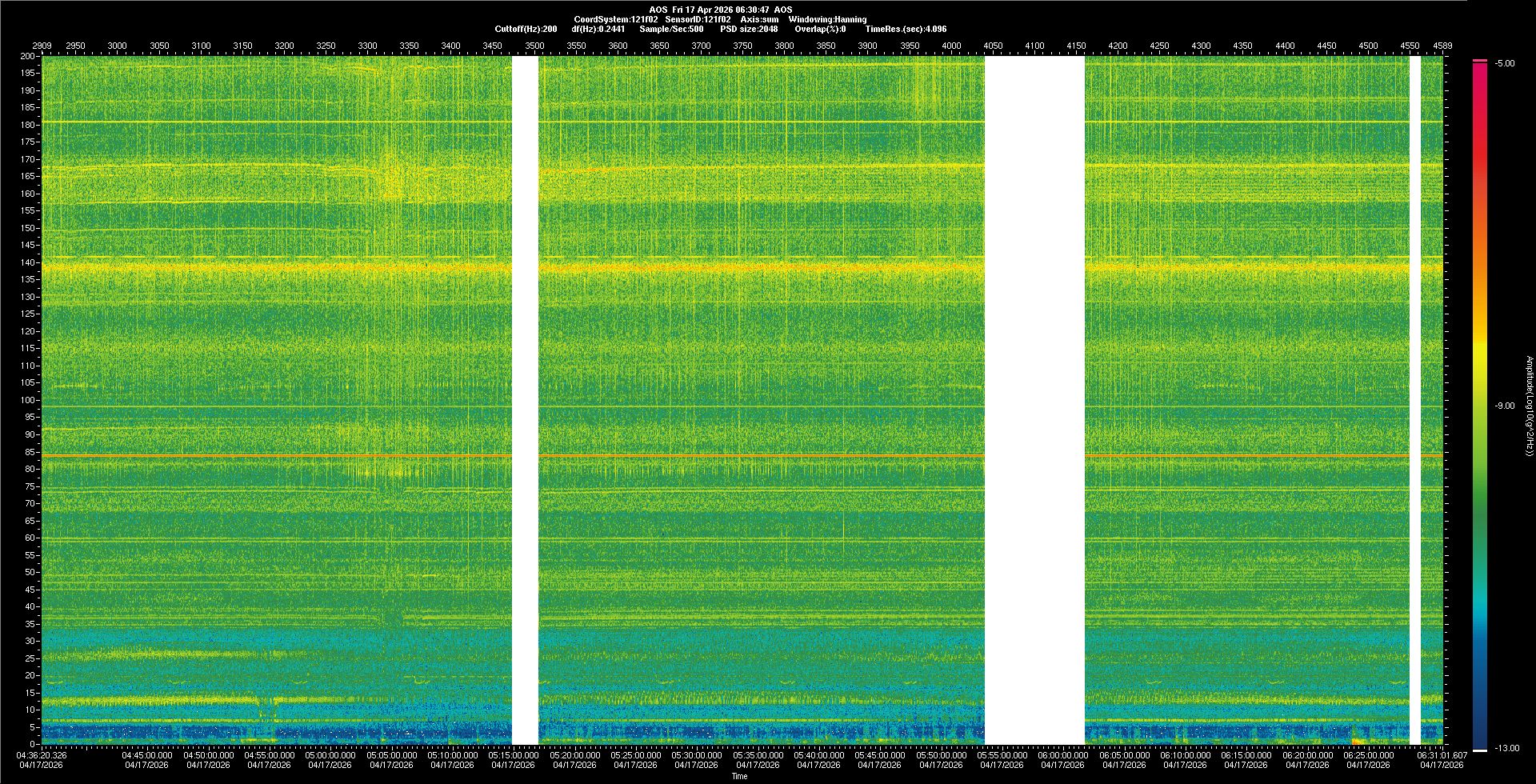Click the thin white gap at 4550 seconds
Viewport: 1536px width, 784px height.
coord(1414,400)
